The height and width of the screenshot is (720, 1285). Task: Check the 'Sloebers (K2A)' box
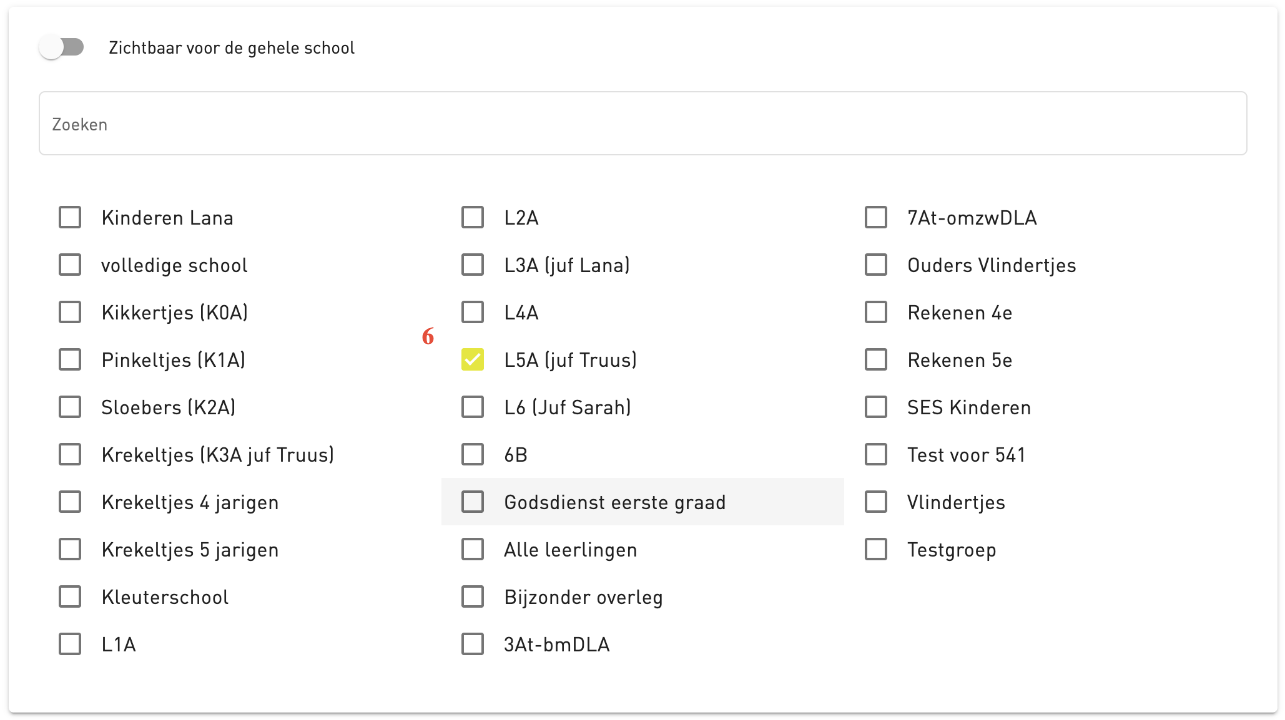[69, 407]
